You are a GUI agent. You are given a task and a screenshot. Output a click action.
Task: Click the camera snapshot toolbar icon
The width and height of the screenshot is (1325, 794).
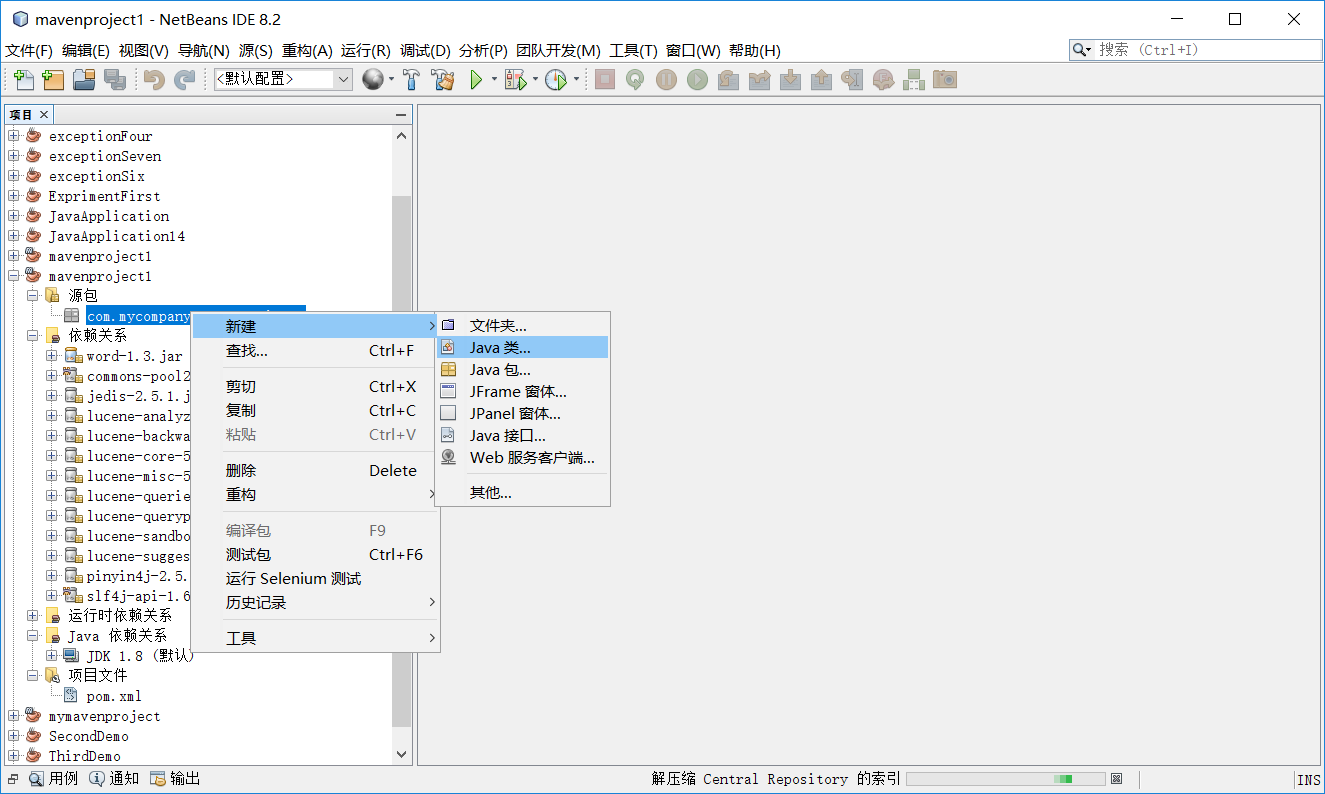point(945,80)
